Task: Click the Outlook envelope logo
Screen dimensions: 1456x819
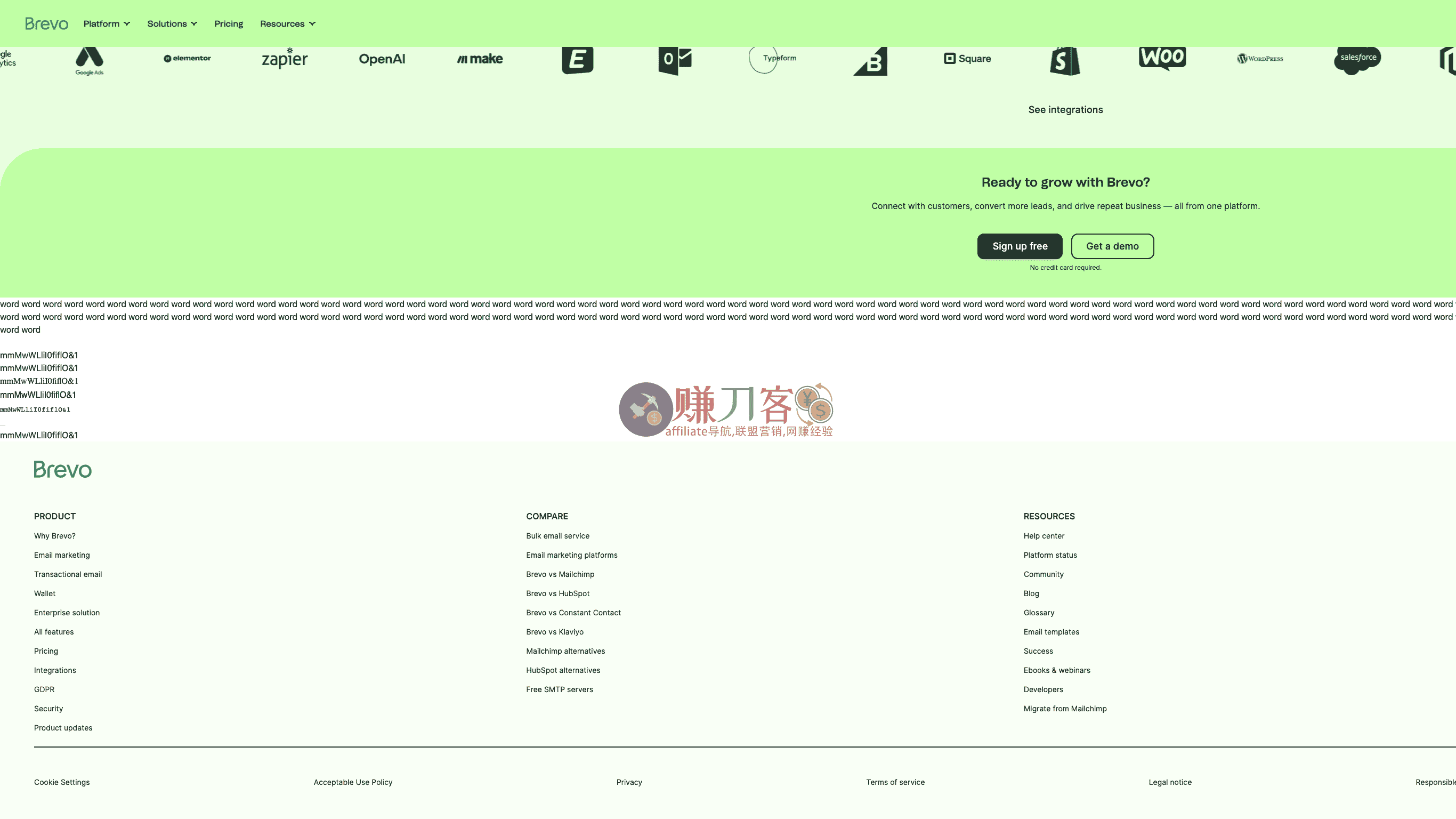Action: point(675,60)
